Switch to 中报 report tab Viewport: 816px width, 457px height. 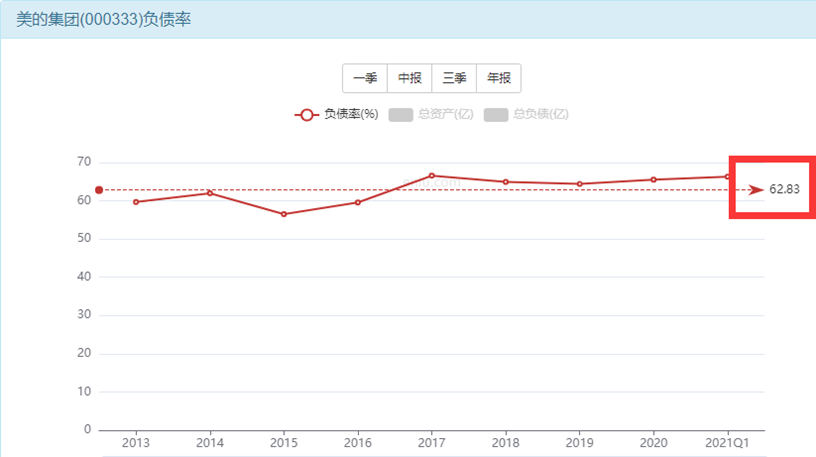(410, 79)
